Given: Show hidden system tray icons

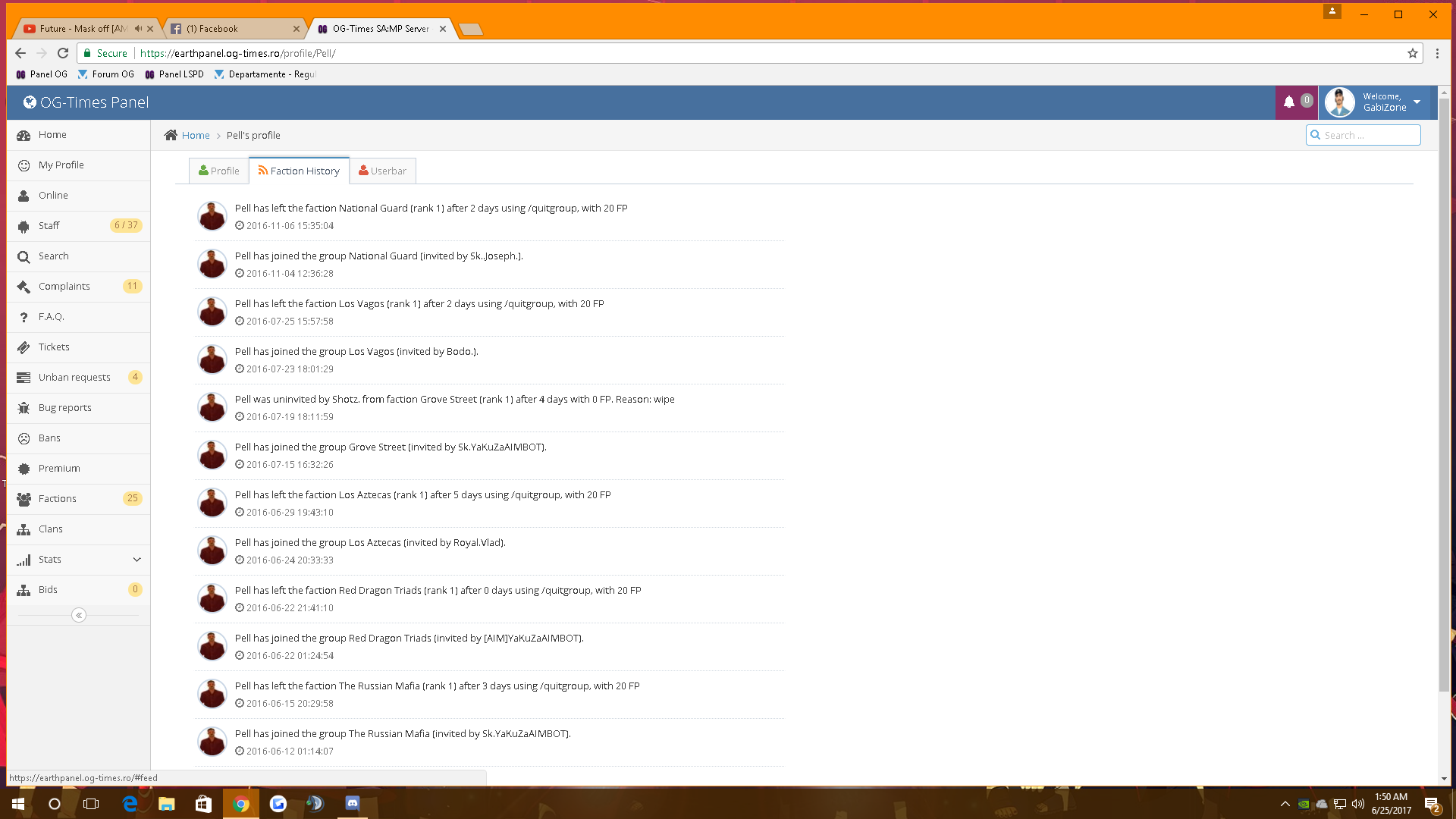Looking at the screenshot, I should tap(1285, 804).
